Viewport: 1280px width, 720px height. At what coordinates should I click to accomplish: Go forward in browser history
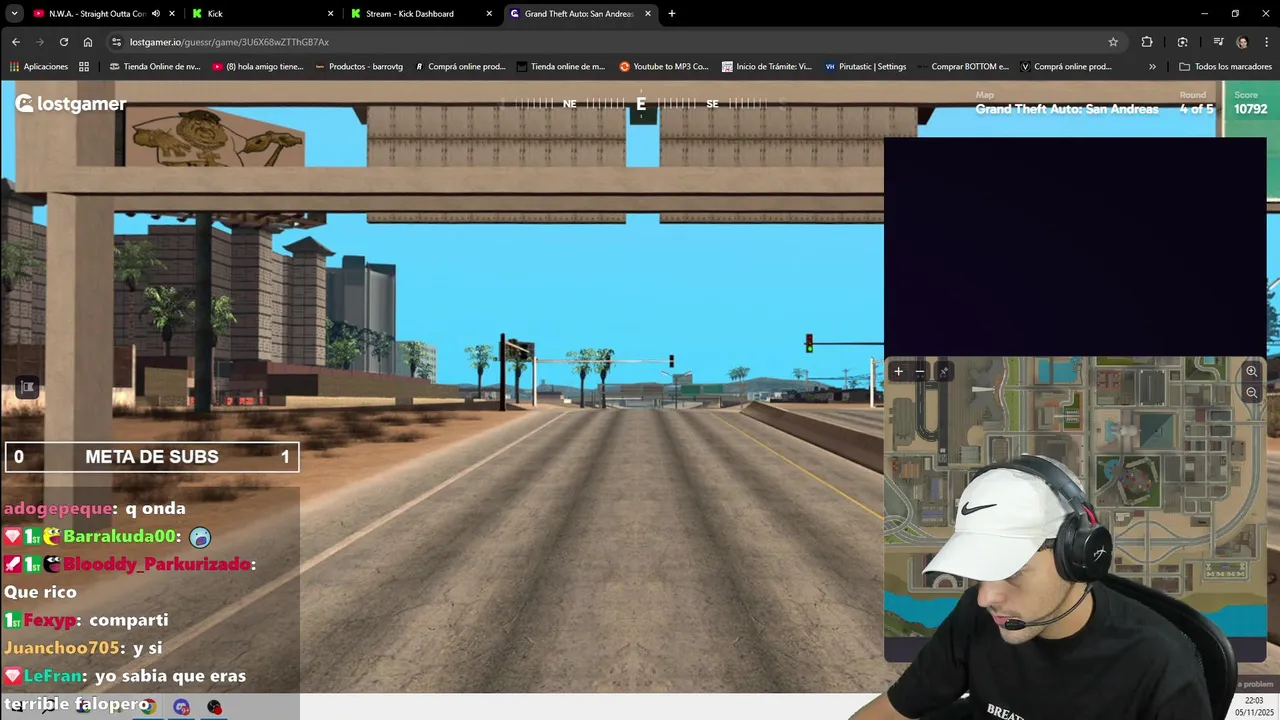(x=40, y=42)
